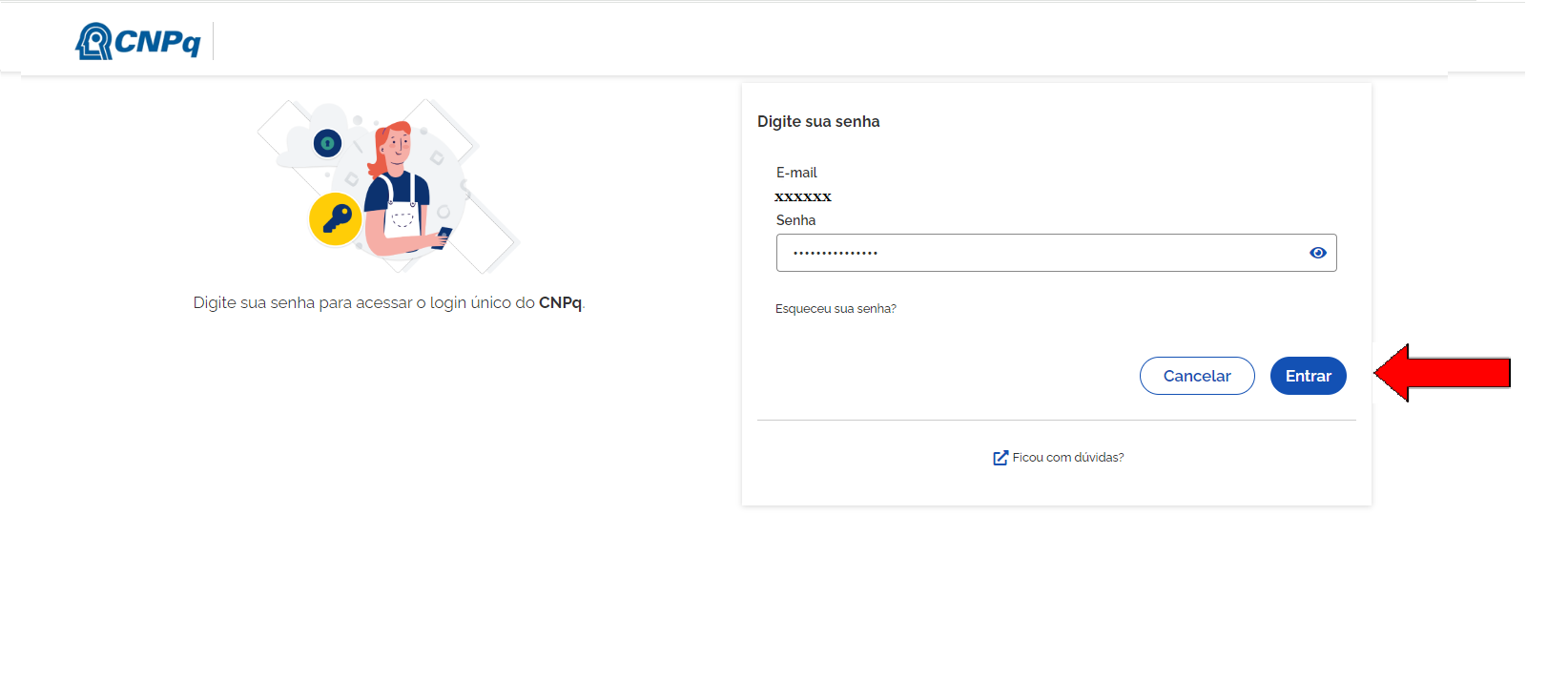
Task: Click the external-link icon beside "Ficou com dúvidas?"
Action: [1001, 458]
